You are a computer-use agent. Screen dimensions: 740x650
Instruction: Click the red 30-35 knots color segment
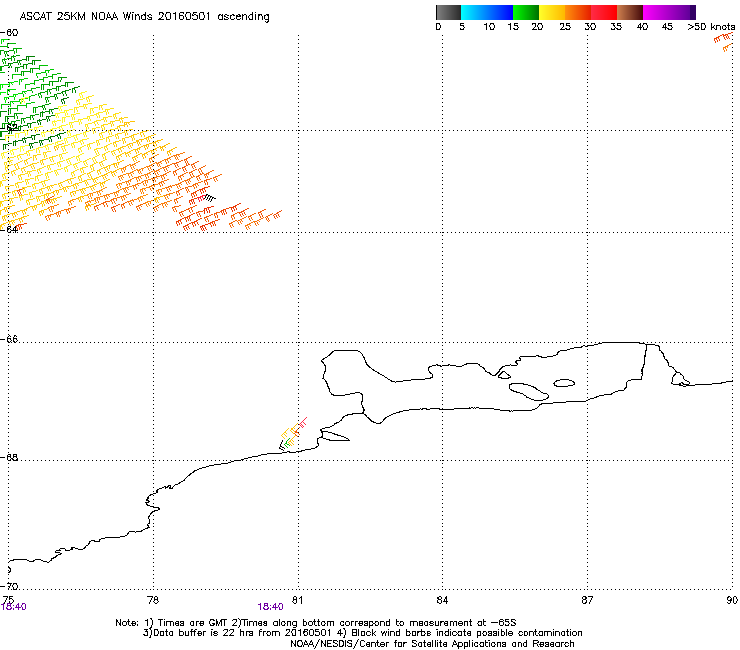click(604, 12)
